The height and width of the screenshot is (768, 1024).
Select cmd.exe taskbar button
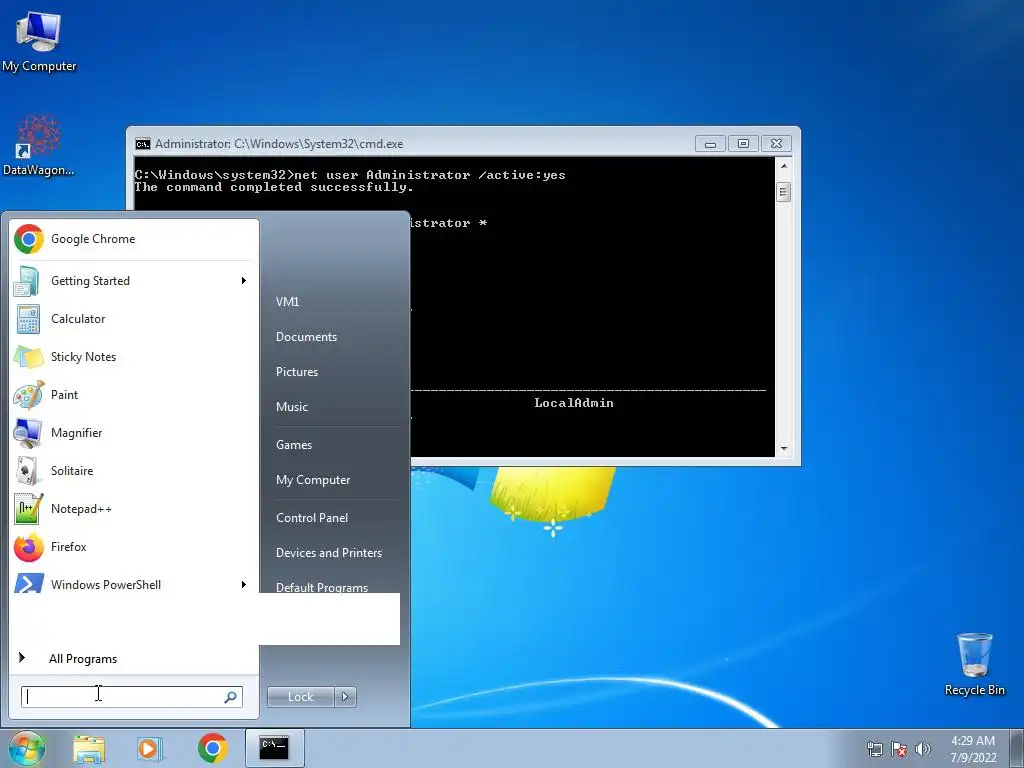click(x=274, y=748)
